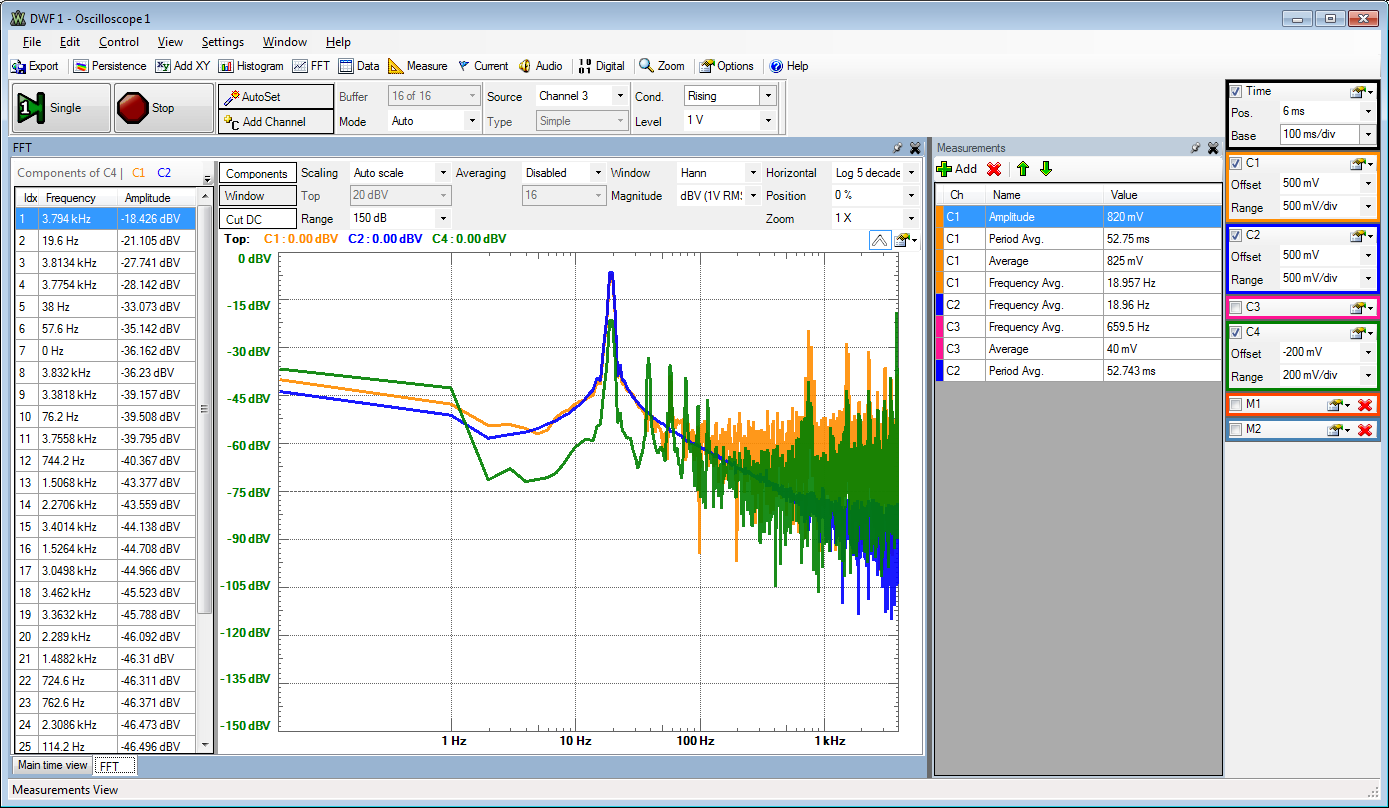This screenshot has height=808, width=1389.
Task: Switch to Main time view tab
Action: coord(53,765)
